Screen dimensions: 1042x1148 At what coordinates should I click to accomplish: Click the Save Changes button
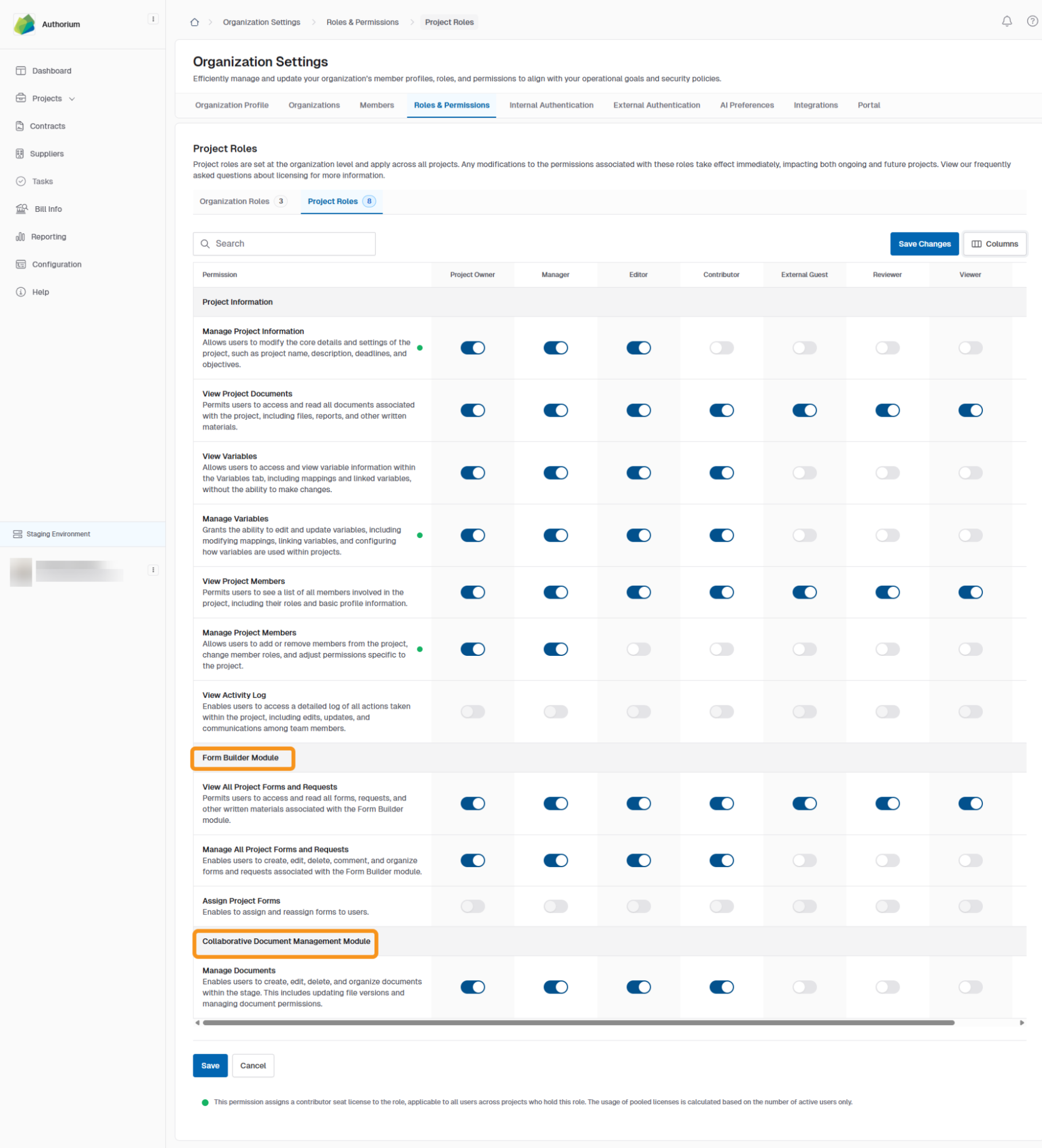pyautogui.click(x=924, y=244)
